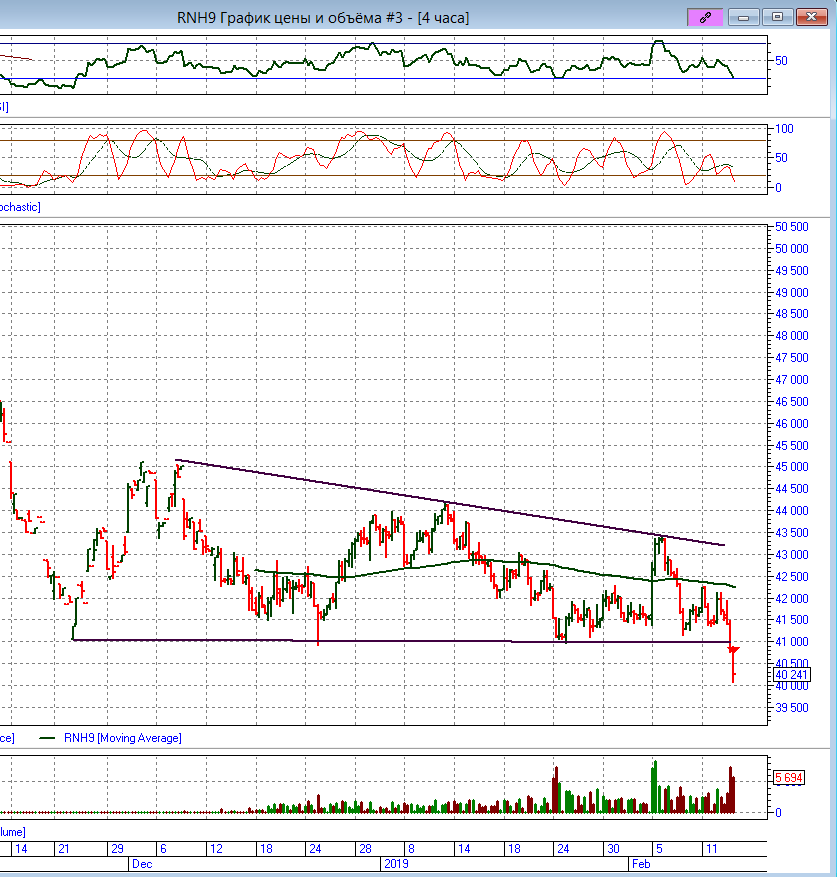Click the 100 level on Stochastic axis
Image resolution: width=837 pixels, height=877 pixels.
(785, 129)
